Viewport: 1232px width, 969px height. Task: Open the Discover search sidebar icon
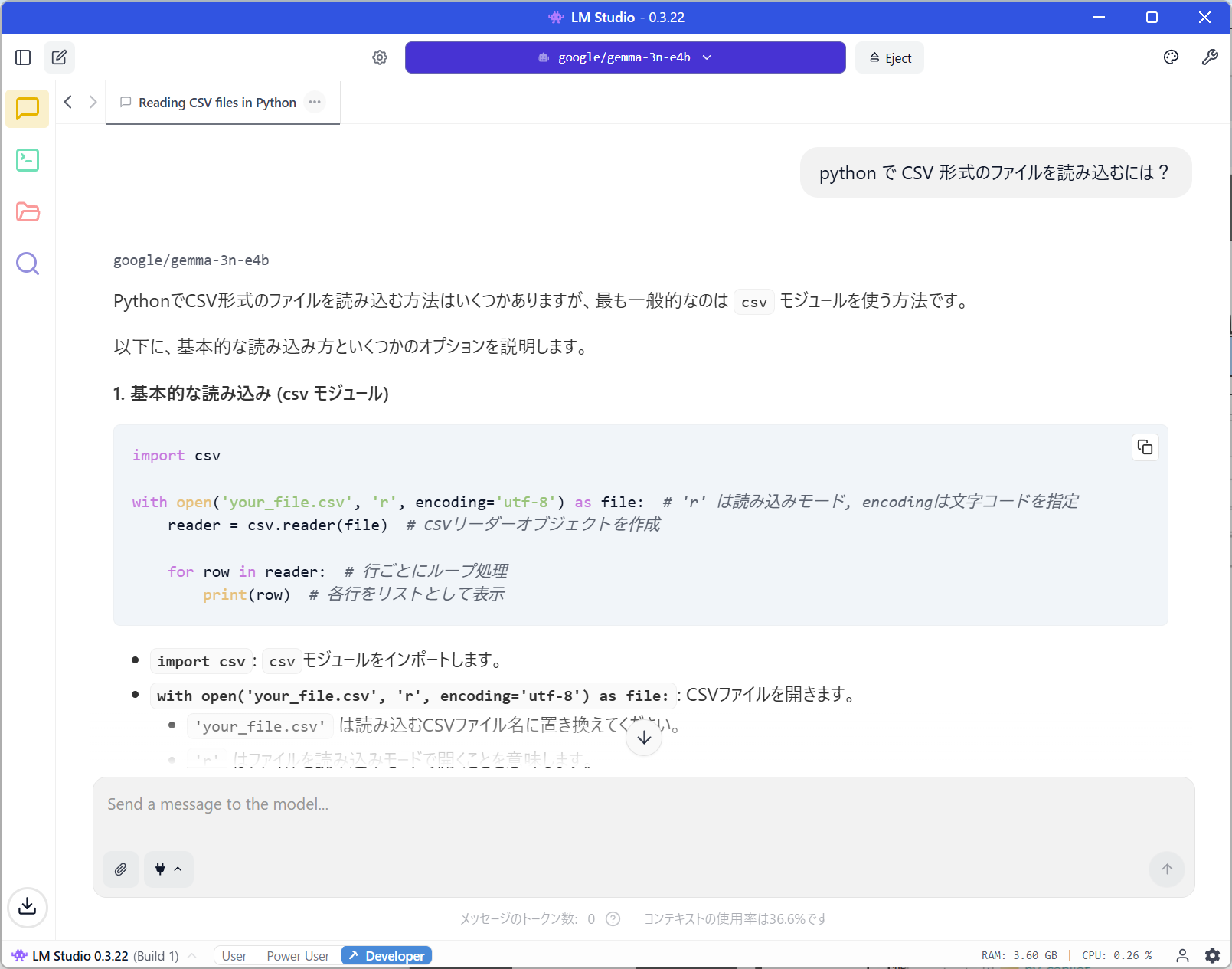pos(28,264)
